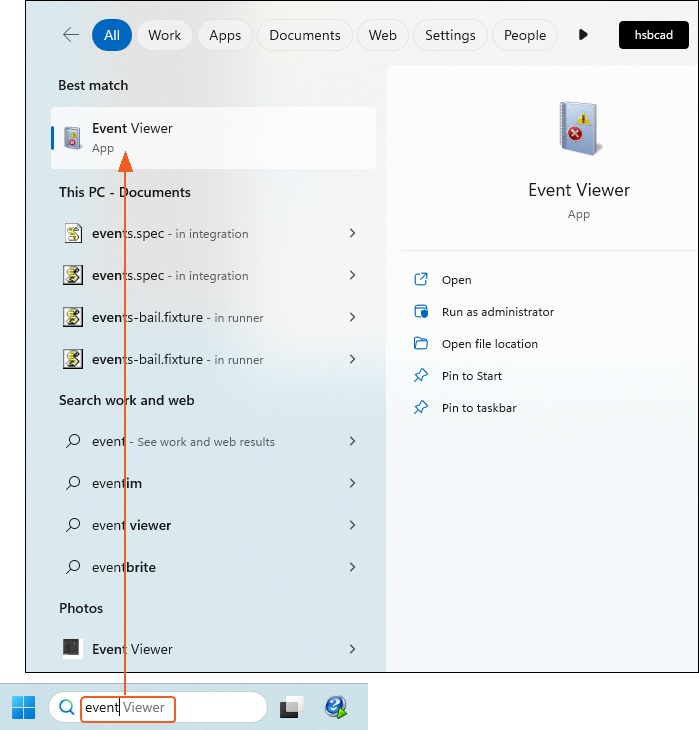The image size is (699, 730).
Task: Choose Open file location
Action: (x=490, y=344)
